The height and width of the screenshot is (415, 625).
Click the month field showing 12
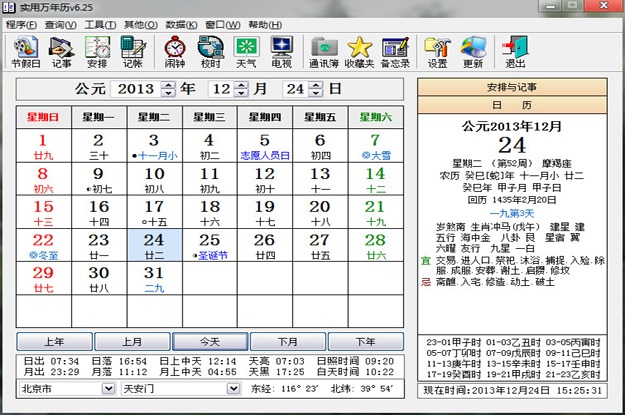pyautogui.click(x=222, y=89)
